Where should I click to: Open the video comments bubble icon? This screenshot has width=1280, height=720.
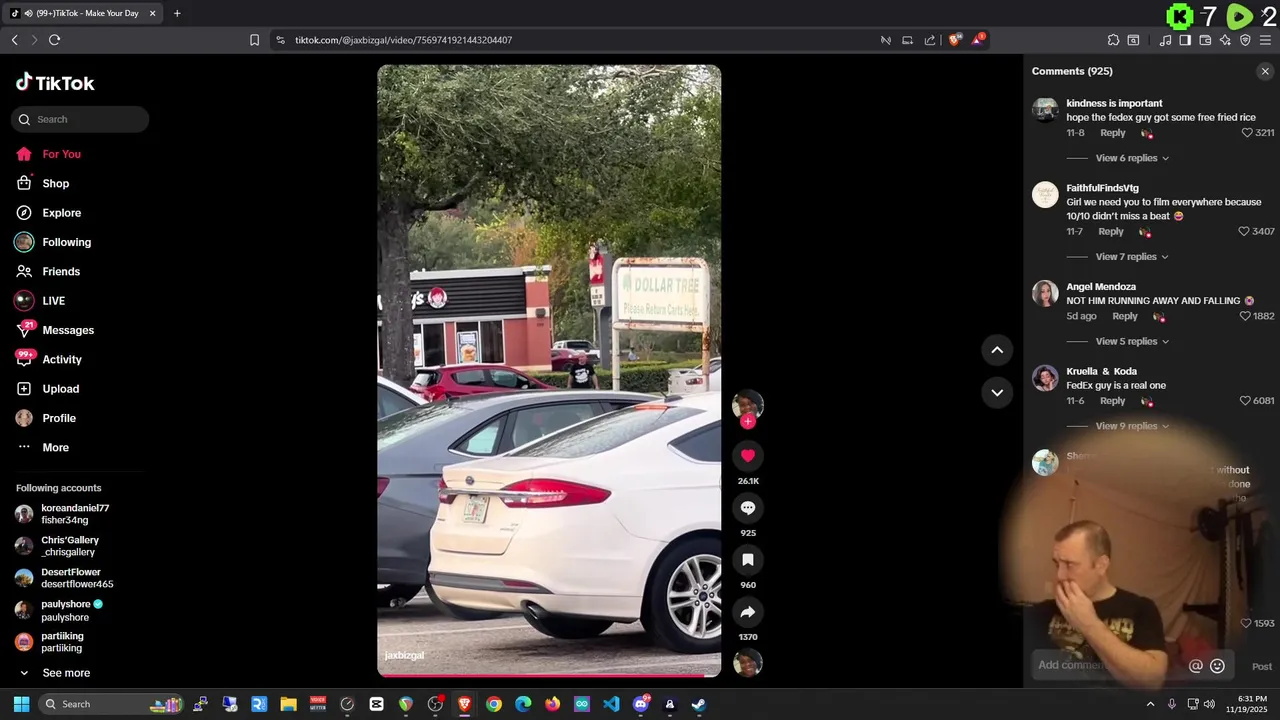click(748, 508)
